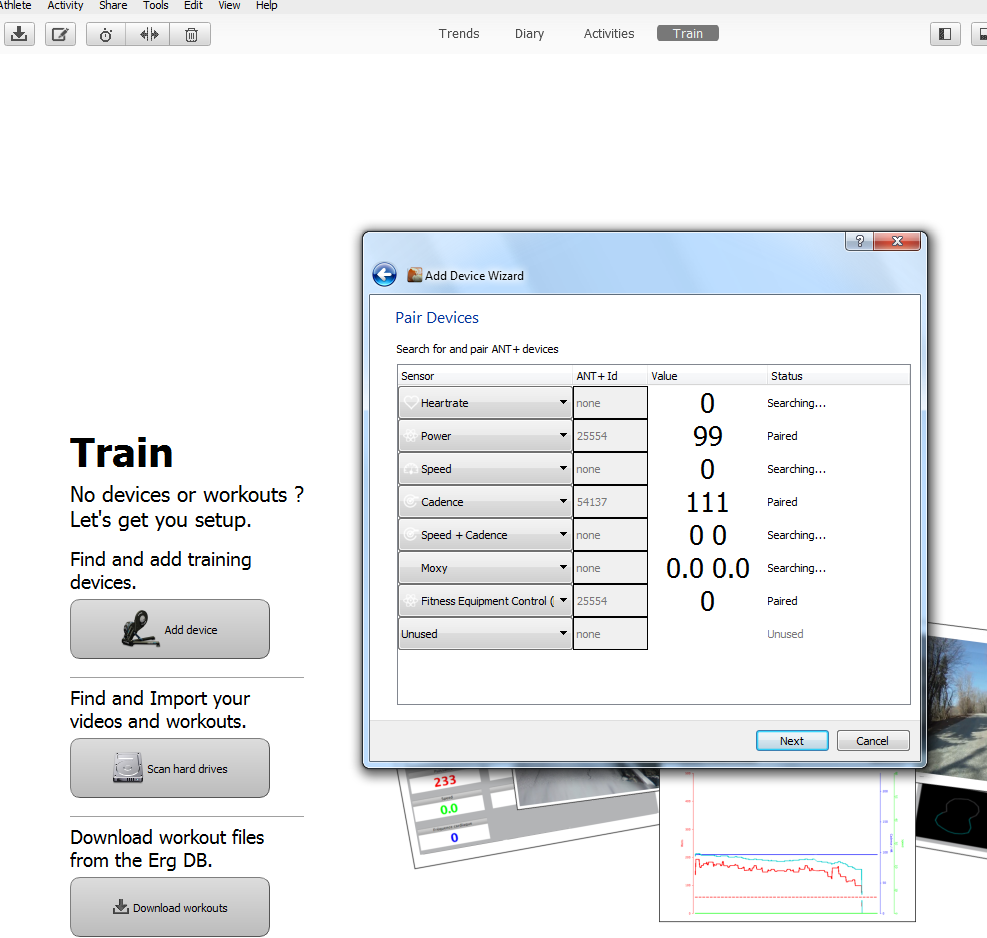
Task: Open the Activity menu
Action: pyautogui.click(x=65, y=6)
